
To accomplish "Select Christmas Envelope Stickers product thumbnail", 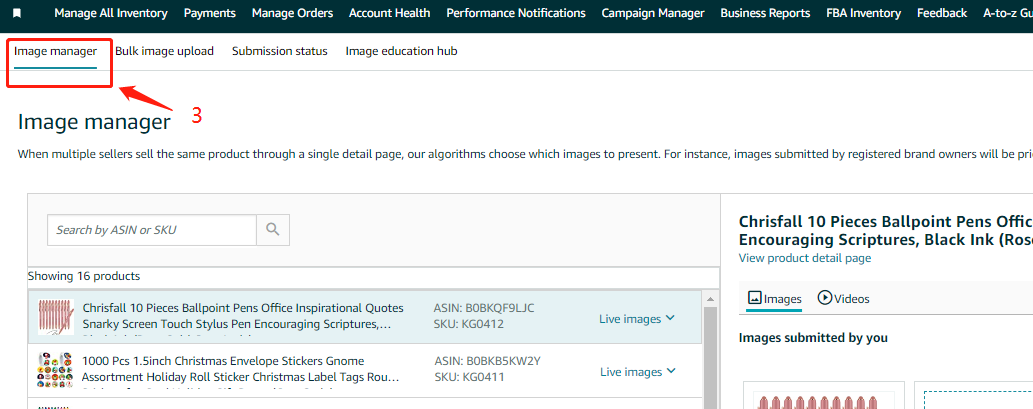I will coord(55,370).
